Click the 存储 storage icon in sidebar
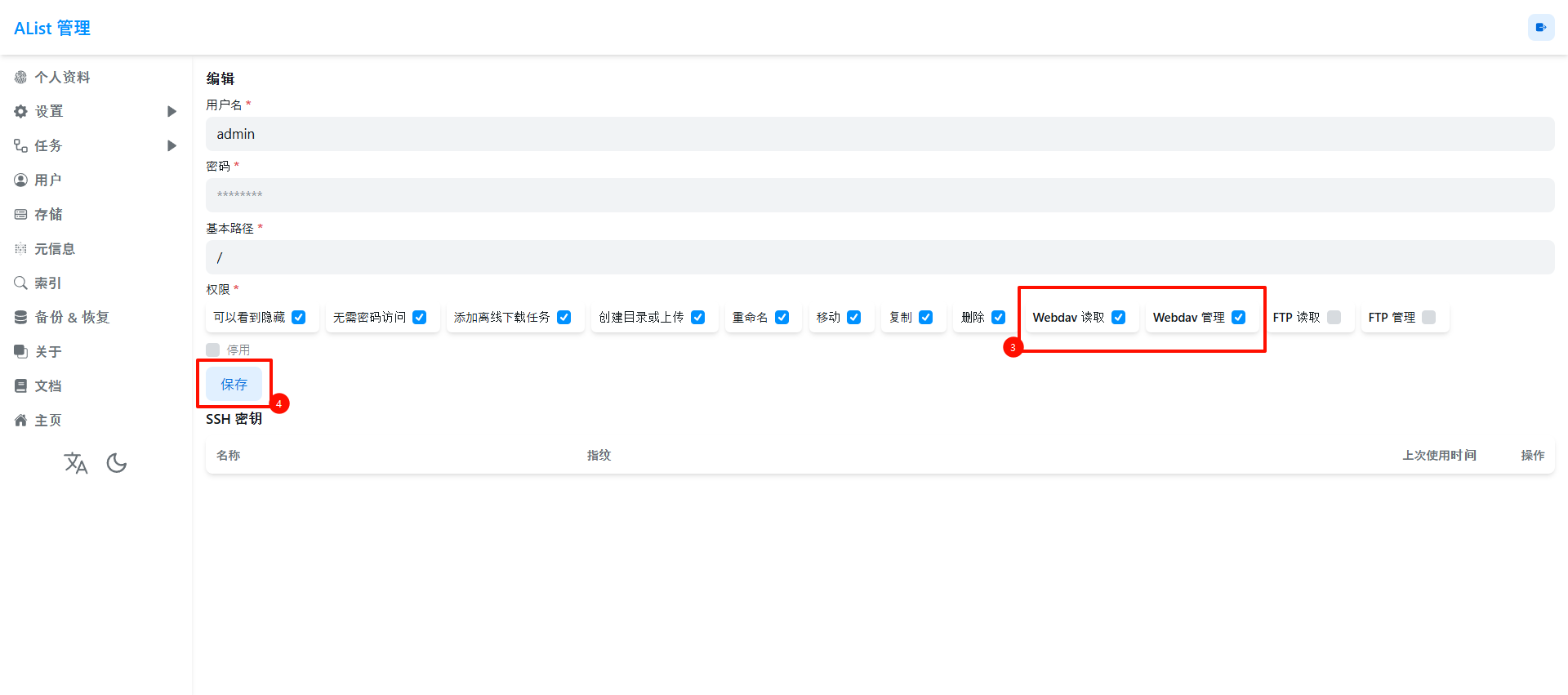The height and width of the screenshot is (695, 1568). click(x=21, y=215)
